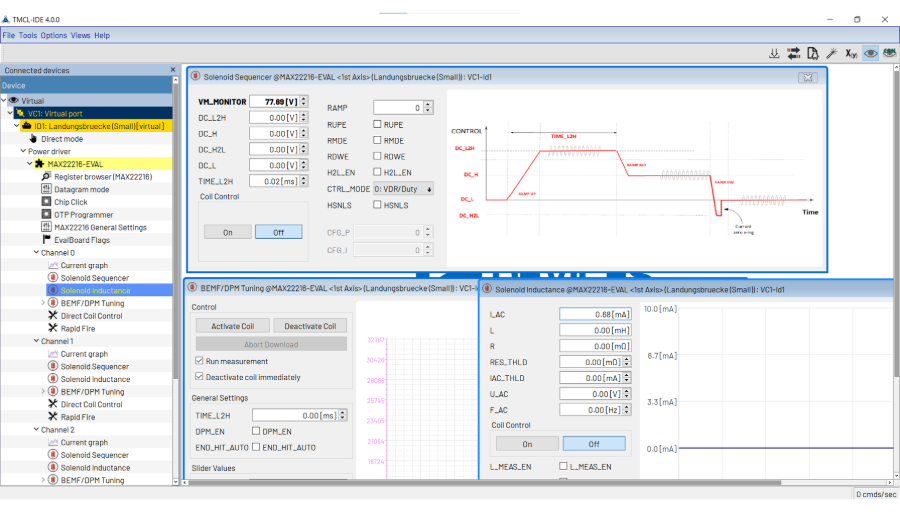
Task: Open Channel 0 Current graph
Action: tap(84, 265)
